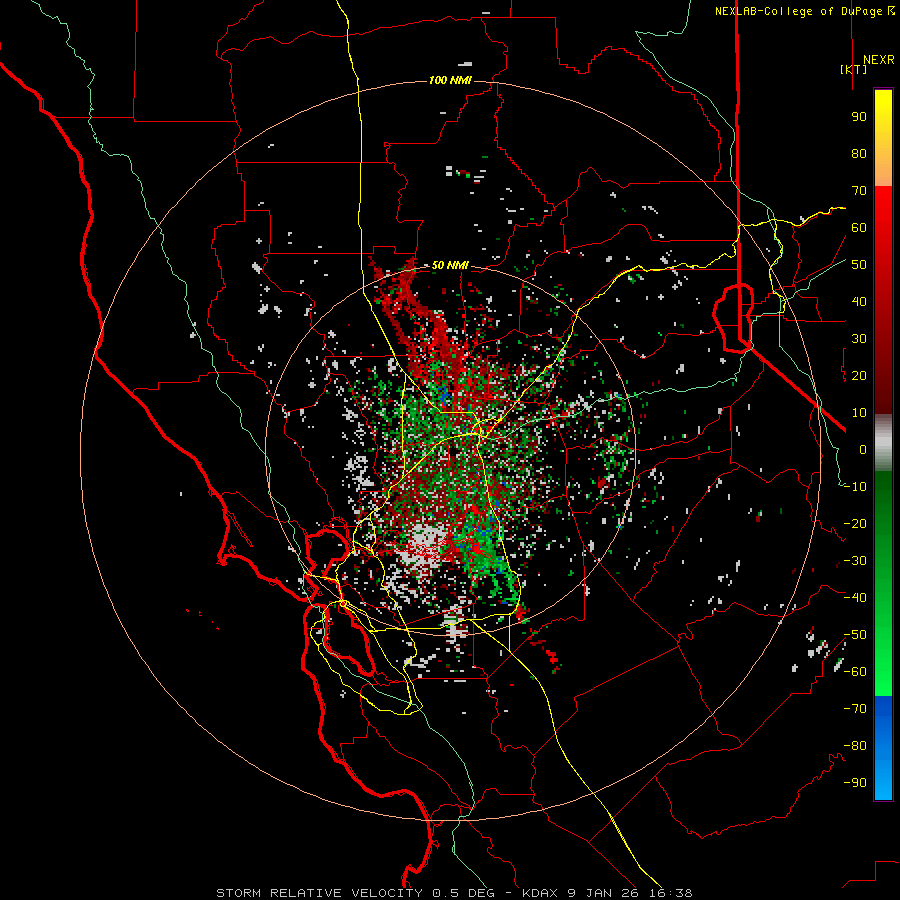The image size is (900, 900).
Task: Click the gray zero-velocity segment of color scale
Action: point(883,443)
